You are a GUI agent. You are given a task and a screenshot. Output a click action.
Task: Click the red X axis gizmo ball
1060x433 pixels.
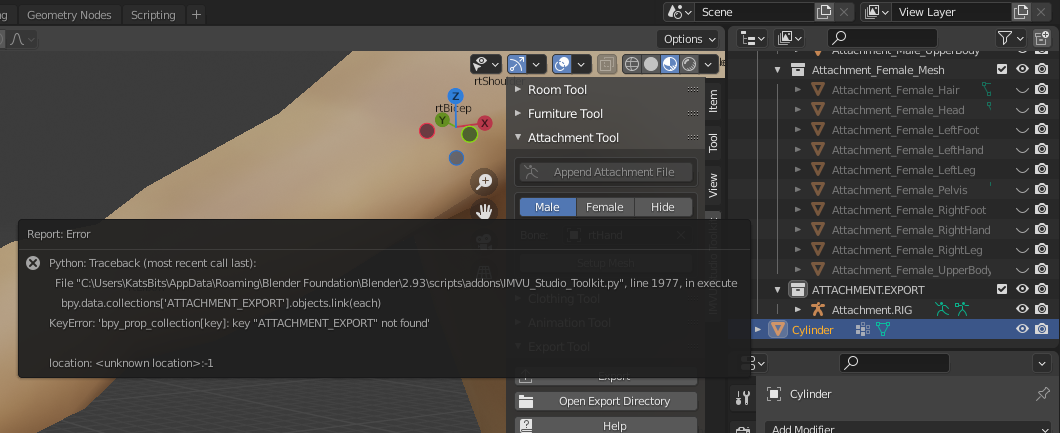click(485, 123)
